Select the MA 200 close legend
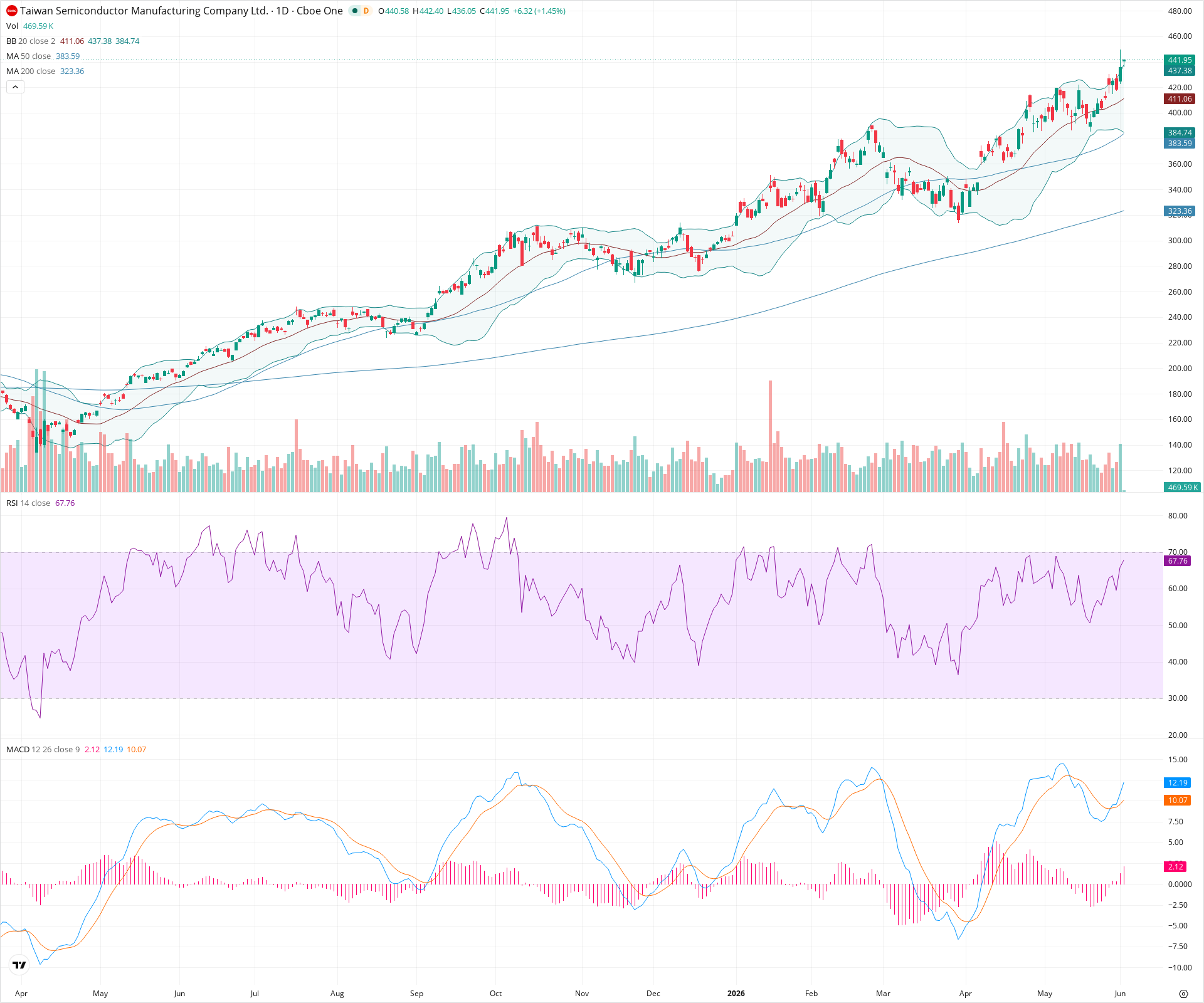Screen dimensions: 1204x1003 click(31, 71)
